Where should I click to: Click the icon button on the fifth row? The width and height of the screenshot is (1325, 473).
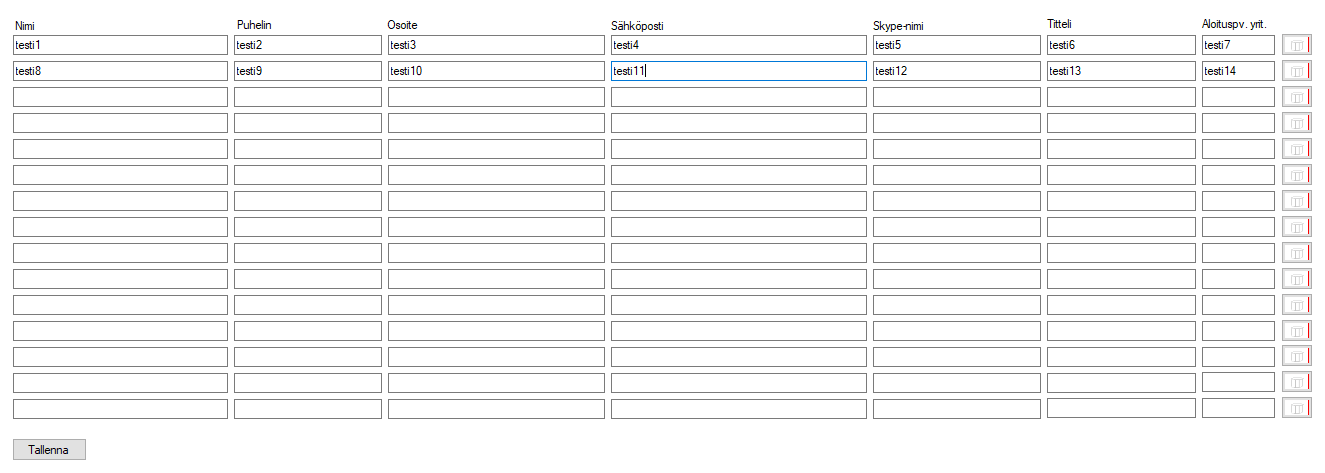tap(1296, 149)
